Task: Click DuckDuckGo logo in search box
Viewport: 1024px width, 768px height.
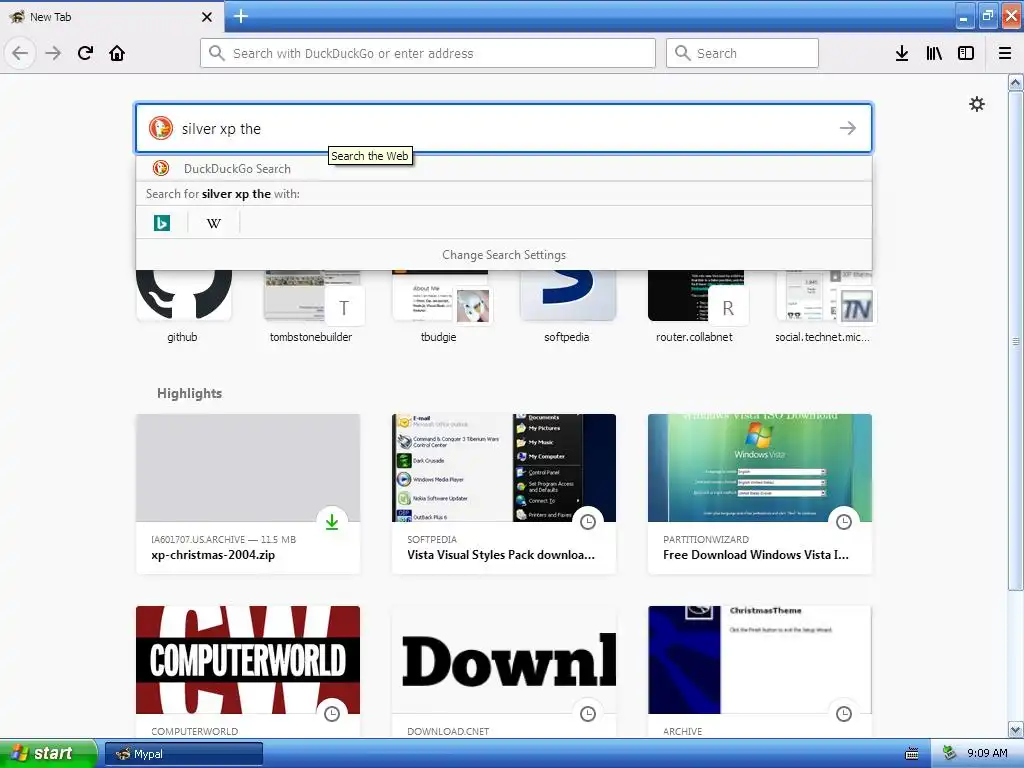Action: click(161, 128)
